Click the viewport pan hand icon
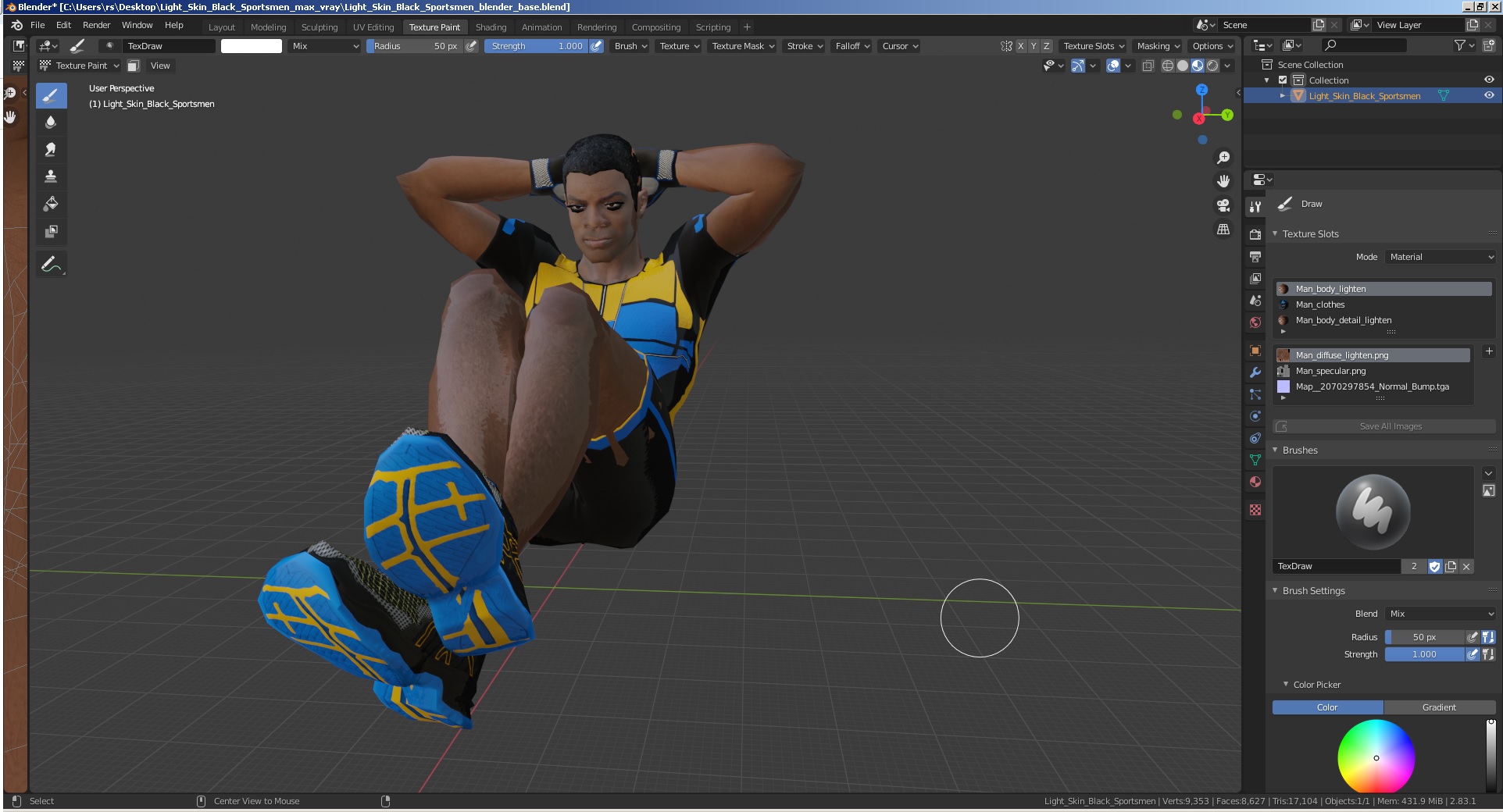This screenshot has height=812, width=1503. click(x=1223, y=181)
